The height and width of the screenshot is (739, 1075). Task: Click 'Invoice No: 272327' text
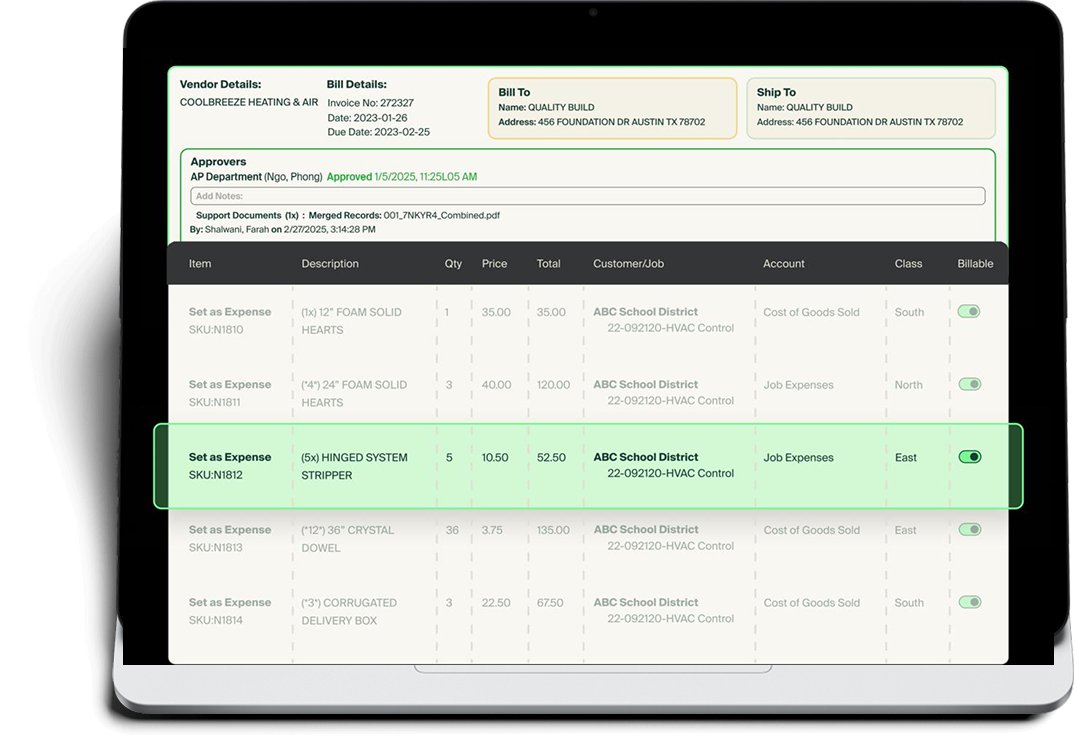click(x=370, y=103)
